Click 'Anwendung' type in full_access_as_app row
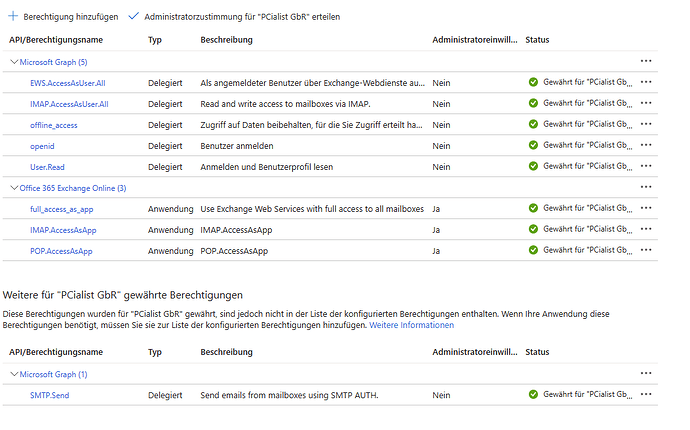The image size is (690, 430). pos(171,209)
